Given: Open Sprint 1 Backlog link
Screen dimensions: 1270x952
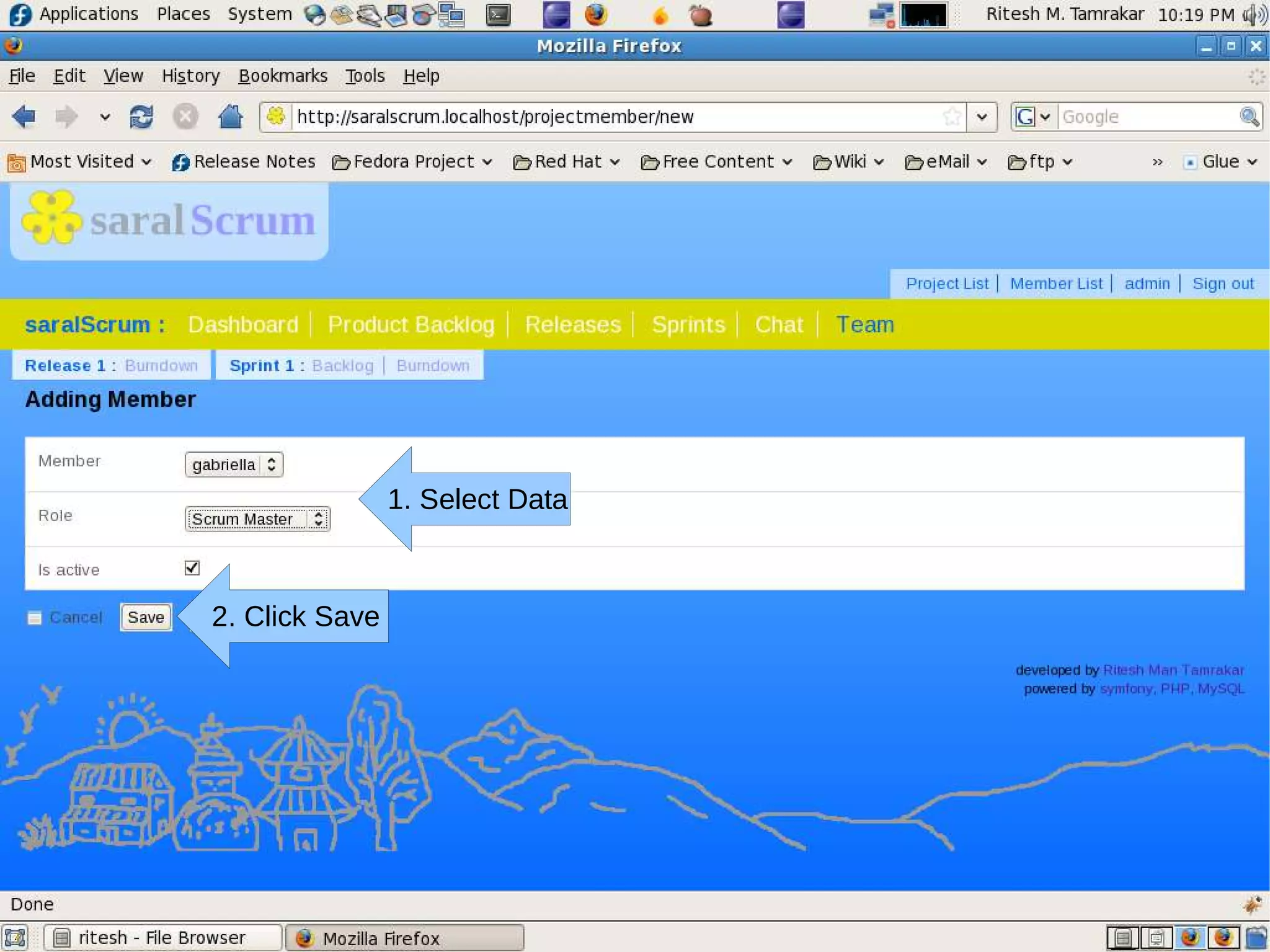Looking at the screenshot, I should 343,365.
